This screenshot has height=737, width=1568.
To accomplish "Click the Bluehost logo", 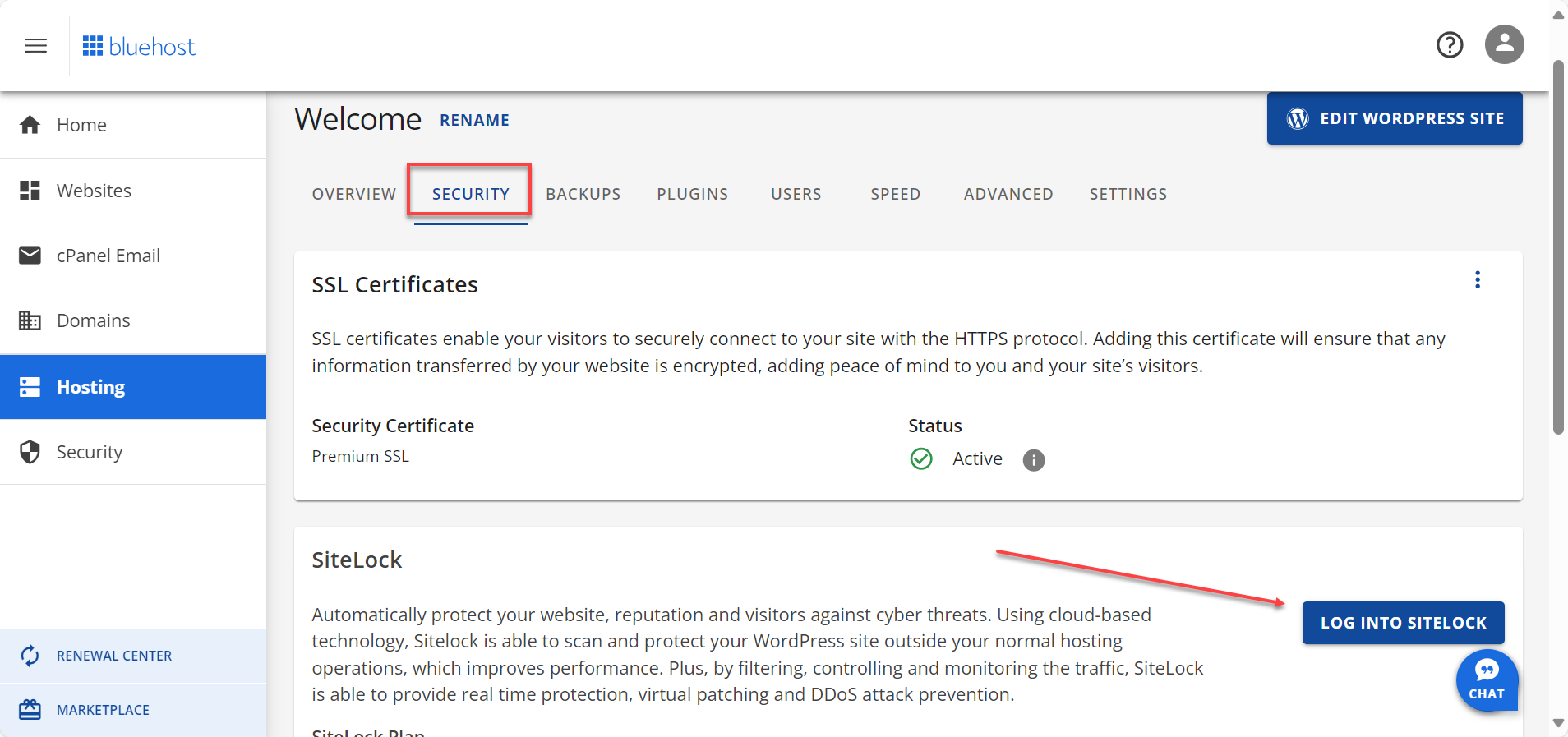I will coord(139,46).
